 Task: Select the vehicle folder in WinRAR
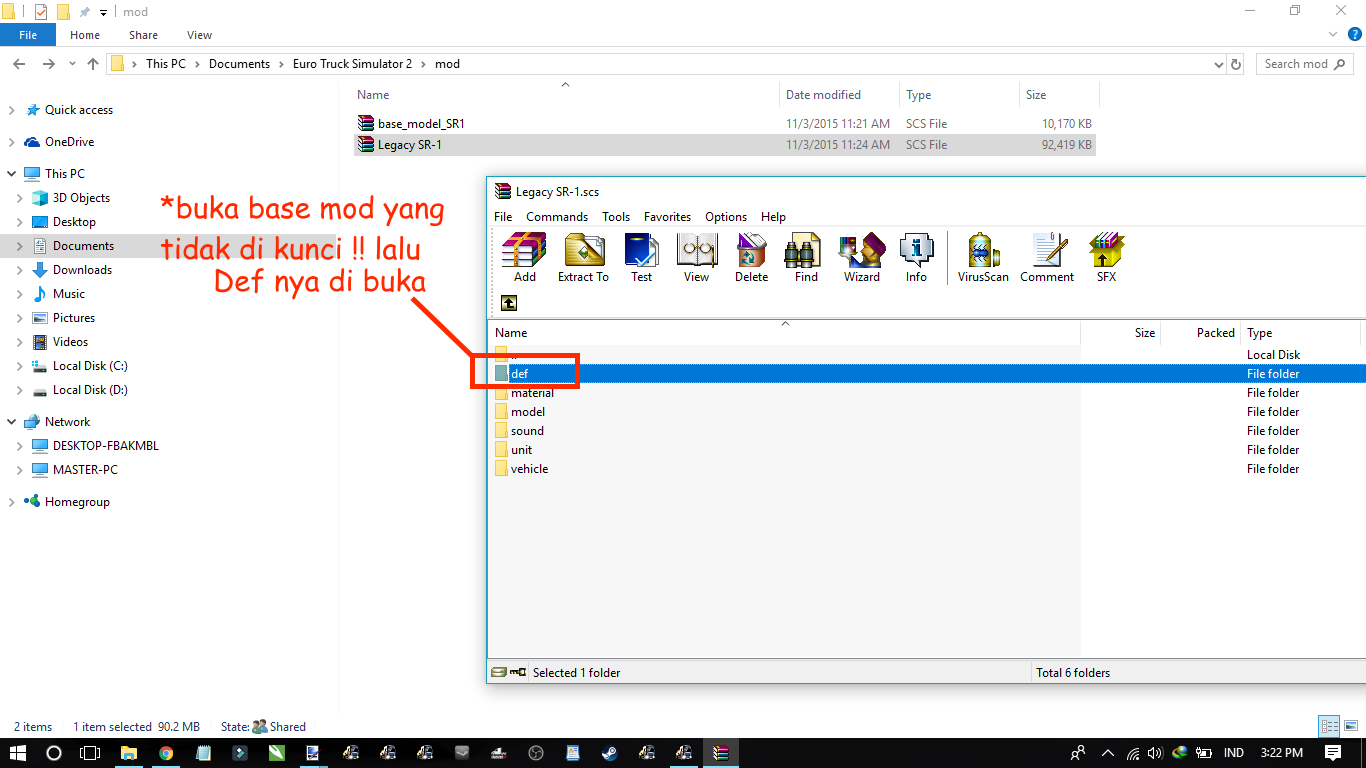click(x=529, y=469)
